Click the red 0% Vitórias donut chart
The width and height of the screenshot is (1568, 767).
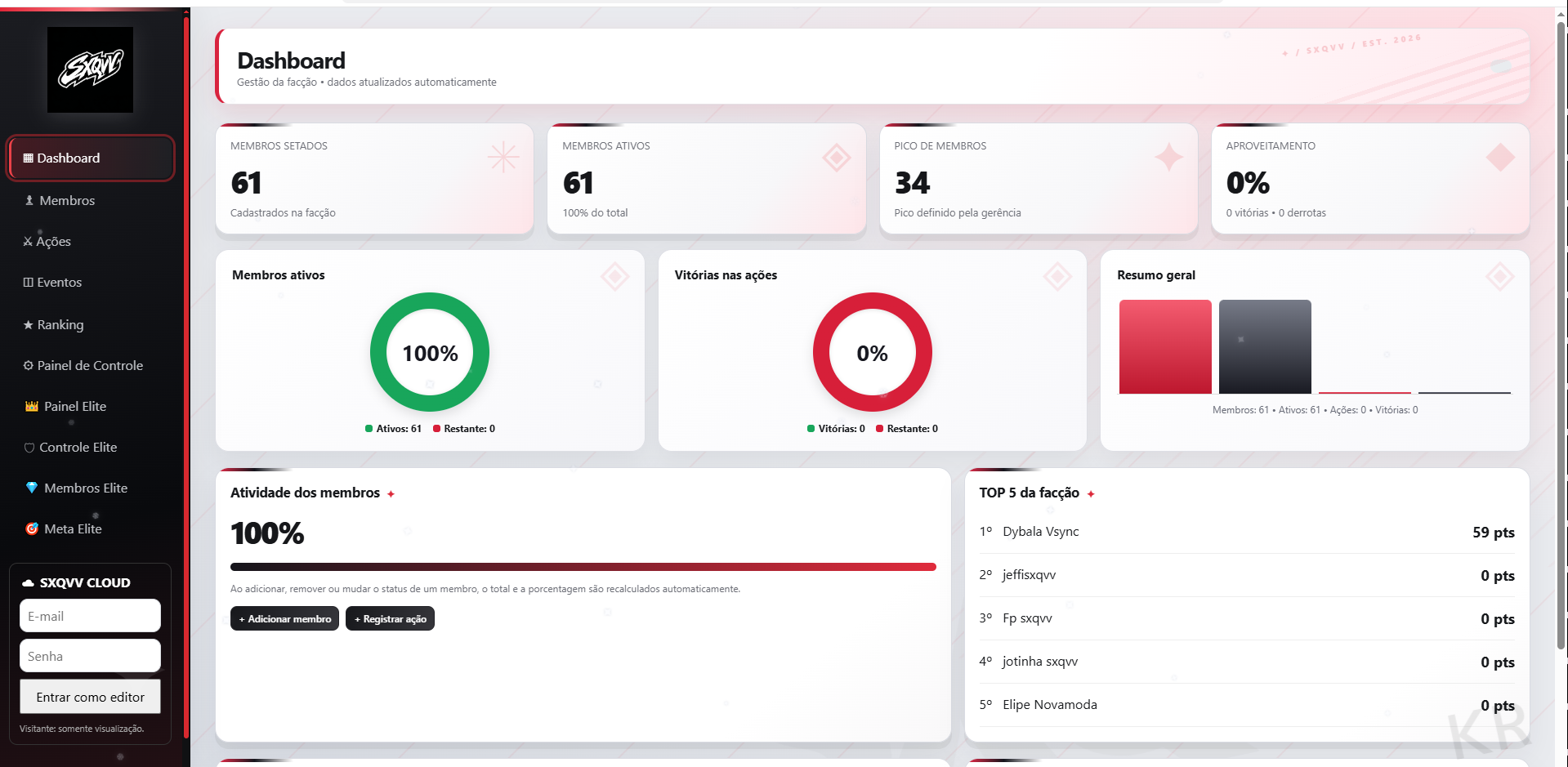coord(872,352)
